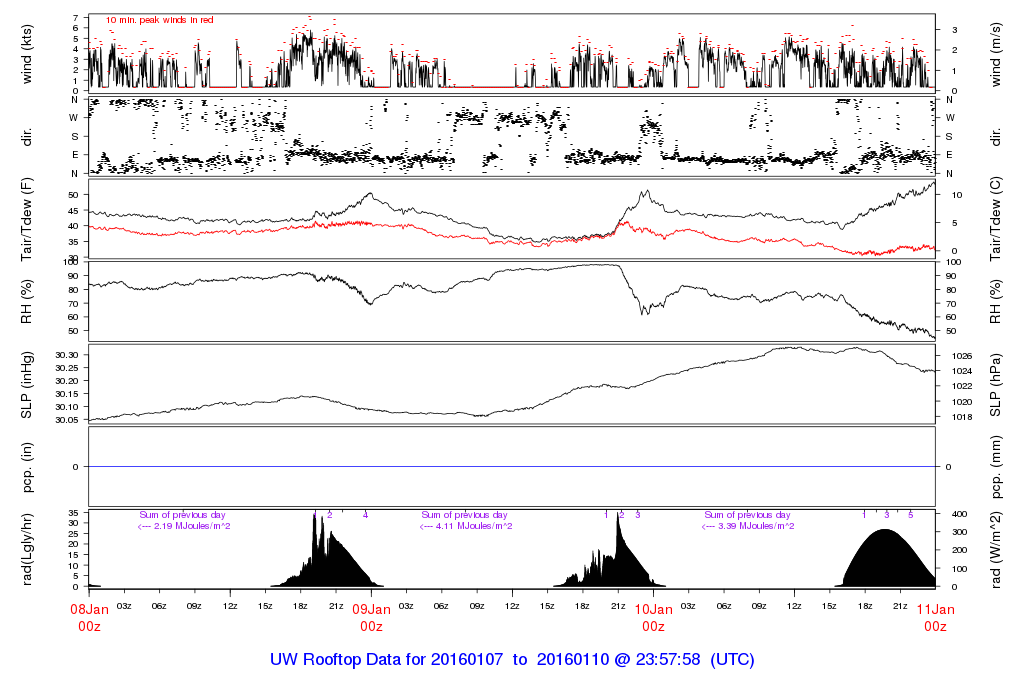The height and width of the screenshot is (700, 1024).
Task: Click the 'Tair/Tdew (F)' axis label
Action: [28, 218]
